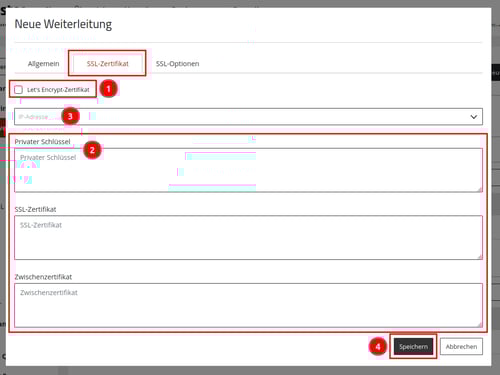500x375 pixels.
Task: Enable the Let's Encrypt-Zertifikat checkbox
Action: [x=19, y=90]
